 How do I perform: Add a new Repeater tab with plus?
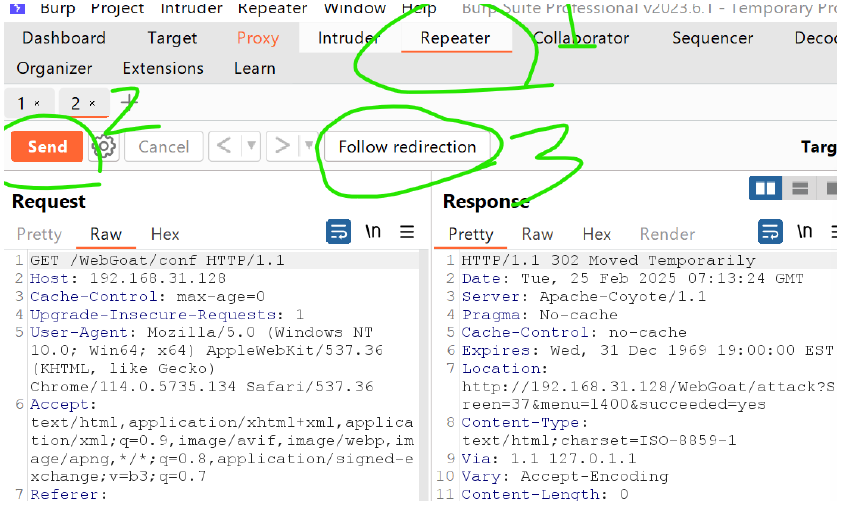coord(129,102)
